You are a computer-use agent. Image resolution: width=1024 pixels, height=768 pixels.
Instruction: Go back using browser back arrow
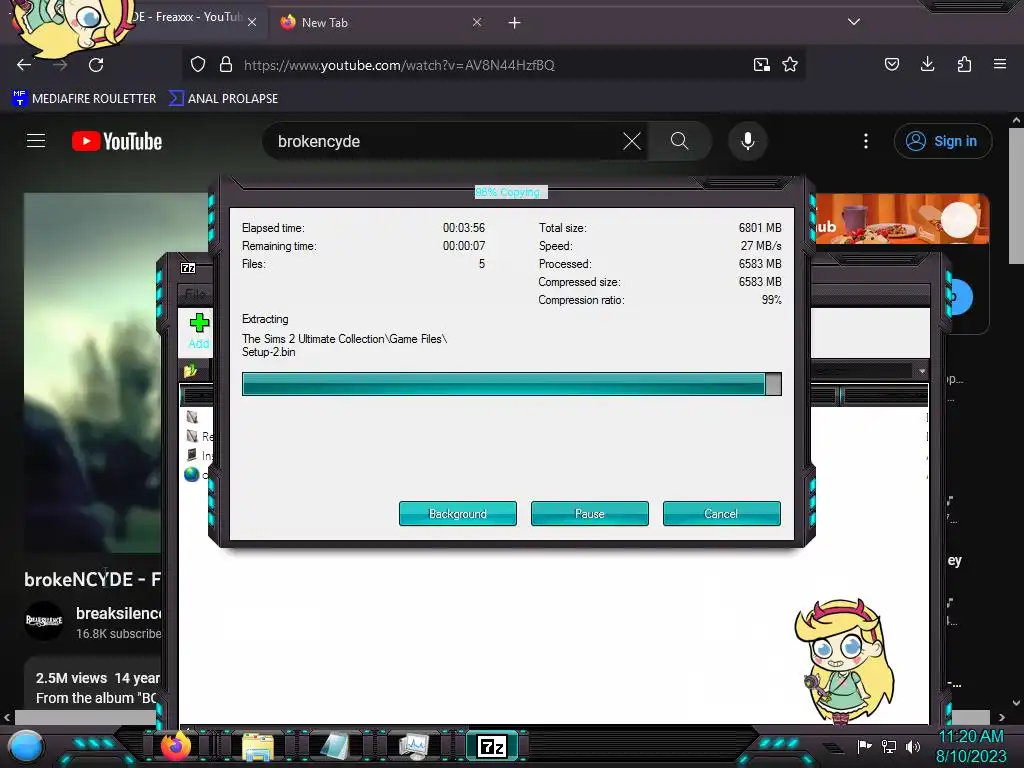pos(24,65)
